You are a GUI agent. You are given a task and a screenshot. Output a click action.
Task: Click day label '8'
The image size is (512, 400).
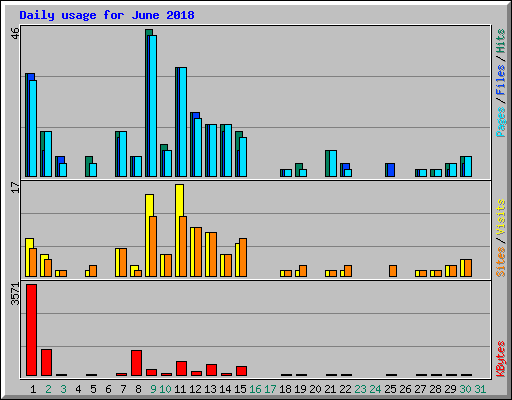(x=138, y=389)
